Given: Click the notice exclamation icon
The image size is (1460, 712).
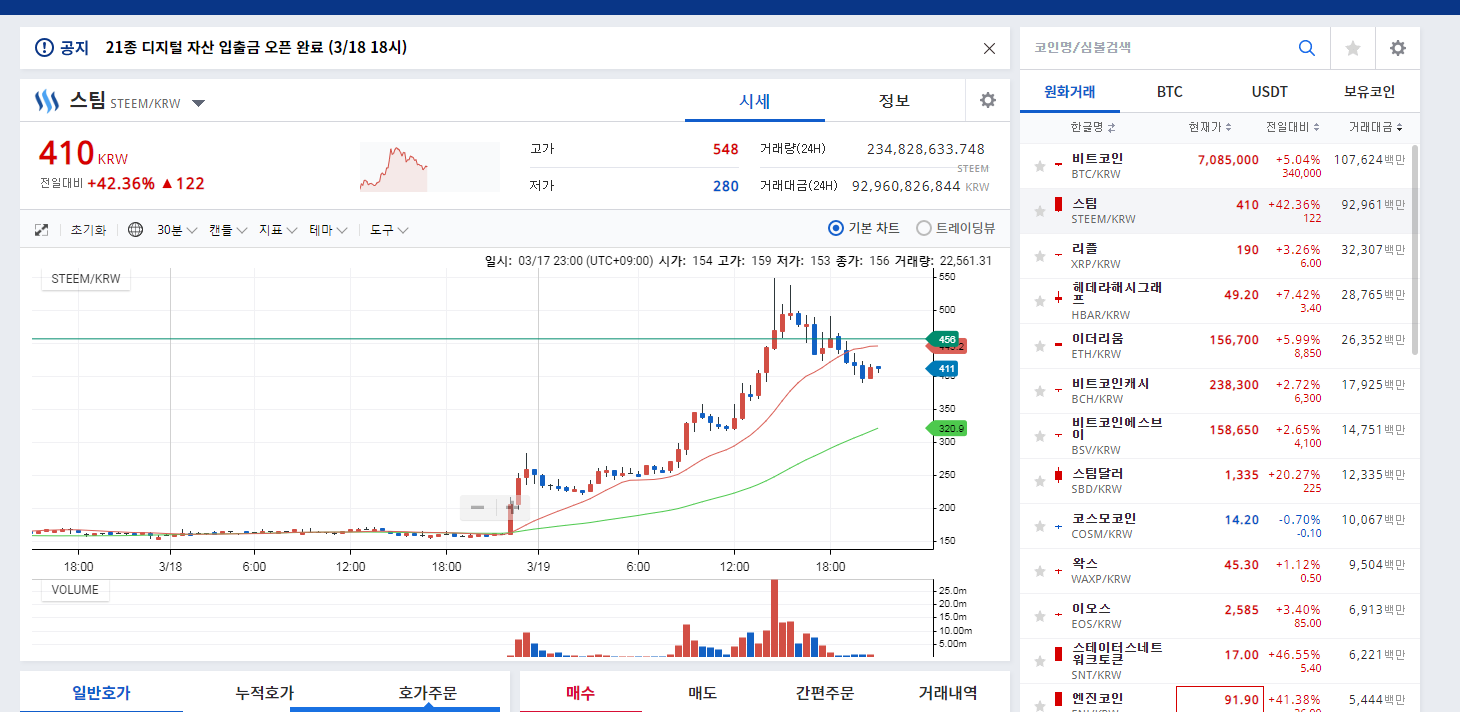Looking at the screenshot, I should click(x=44, y=47).
